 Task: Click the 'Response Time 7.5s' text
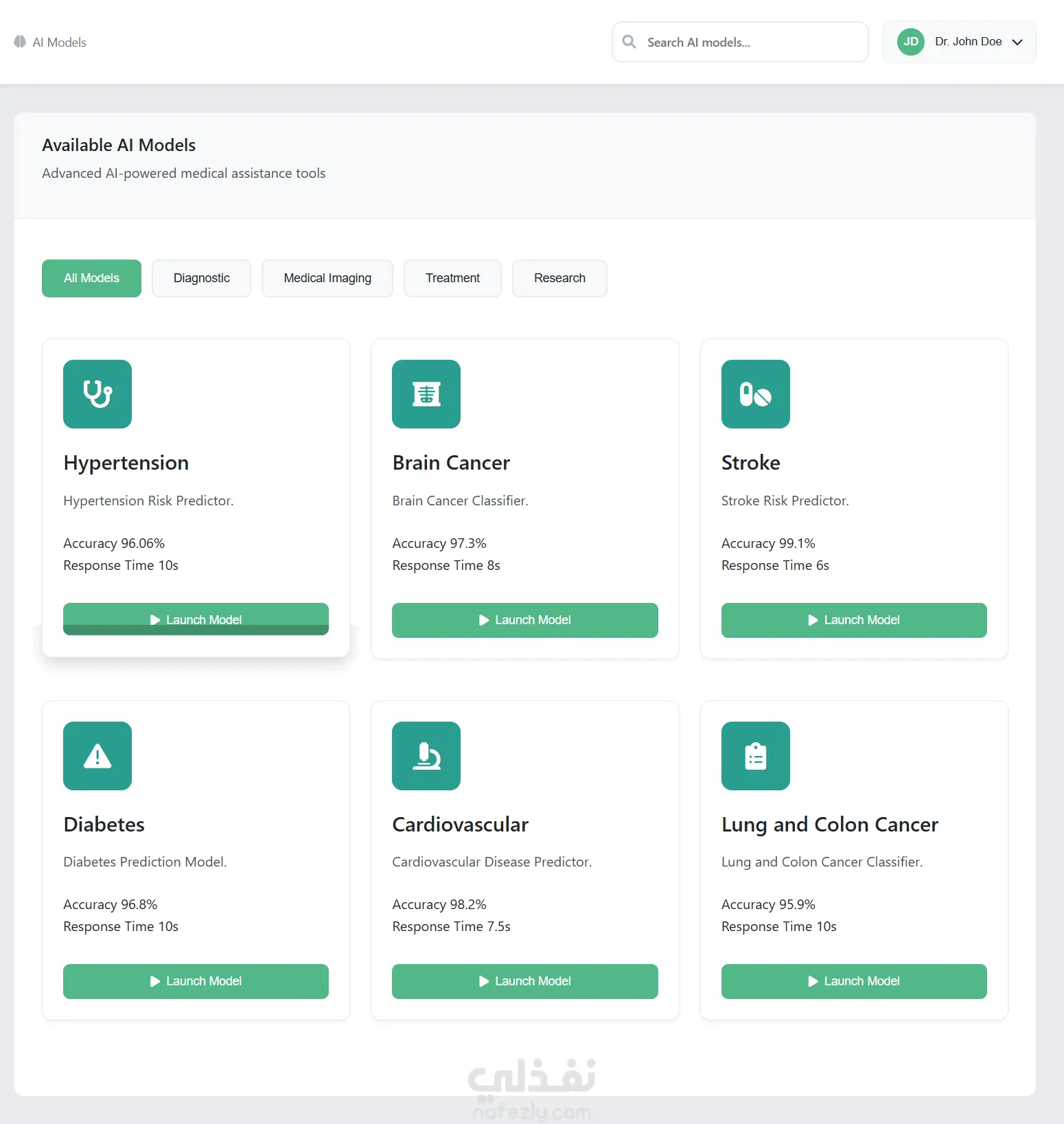(x=451, y=926)
